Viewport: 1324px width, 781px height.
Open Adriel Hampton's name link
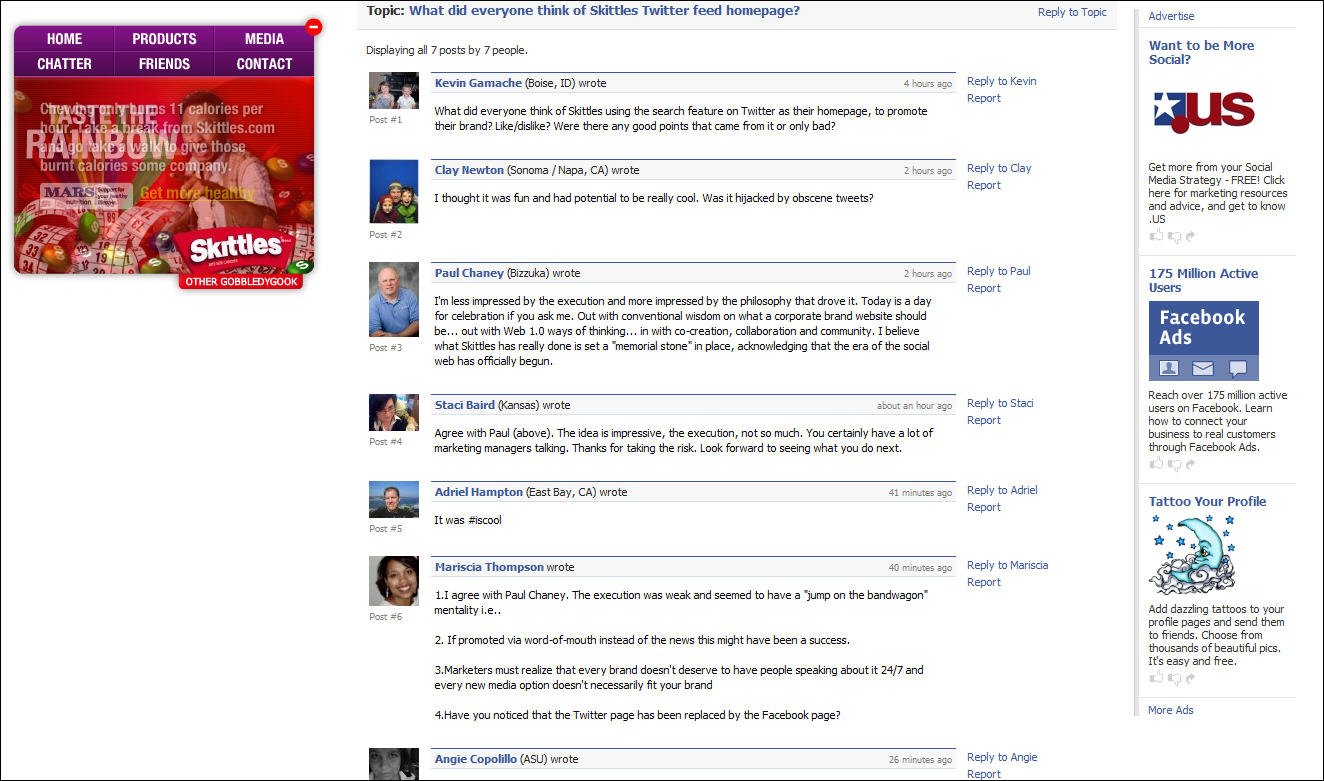click(479, 492)
